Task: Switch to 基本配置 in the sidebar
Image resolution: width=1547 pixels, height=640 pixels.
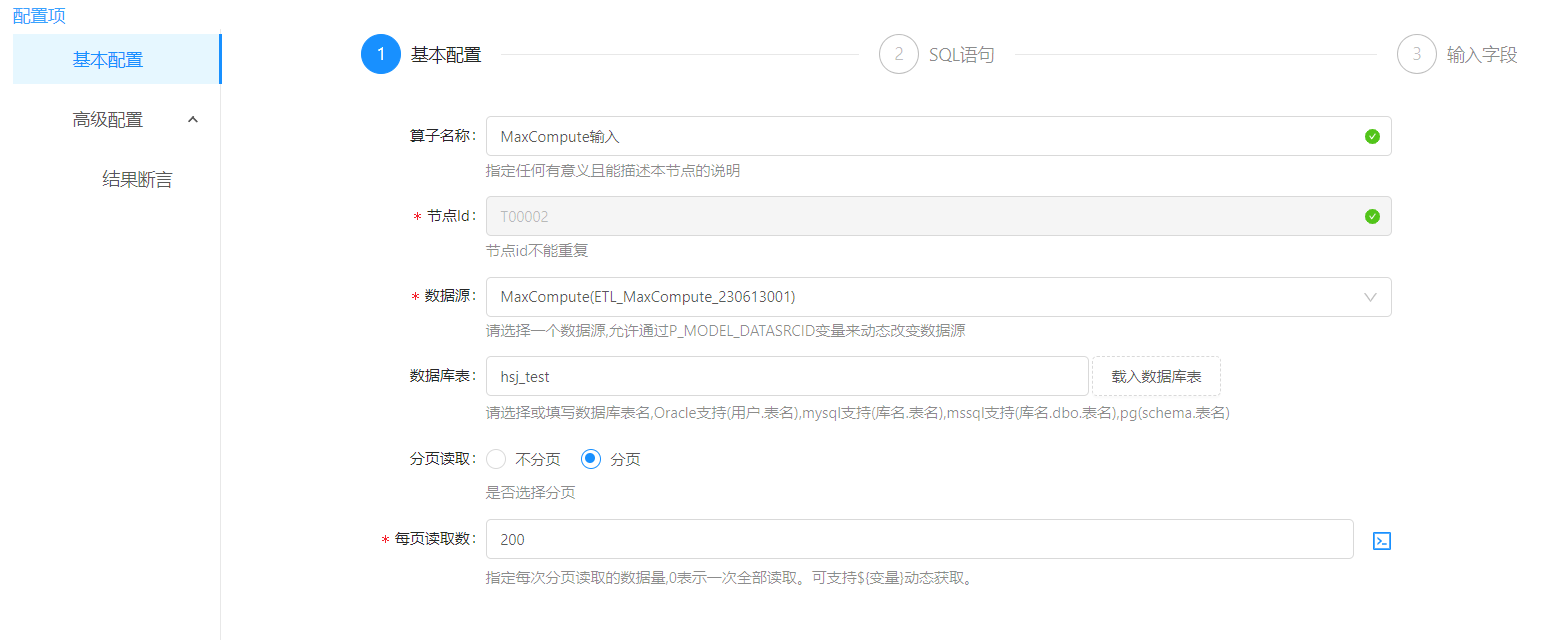Action: coord(108,60)
